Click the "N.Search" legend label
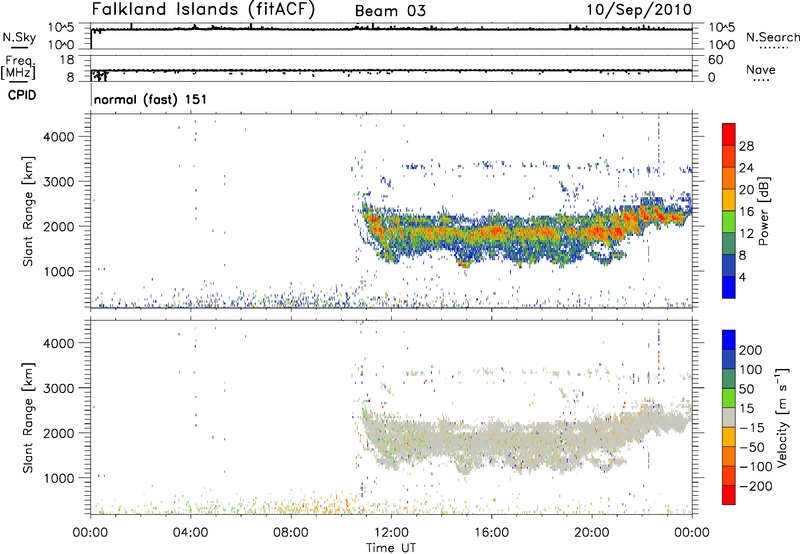Screen dimensions: 800x554 pyautogui.click(x=773, y=37)
